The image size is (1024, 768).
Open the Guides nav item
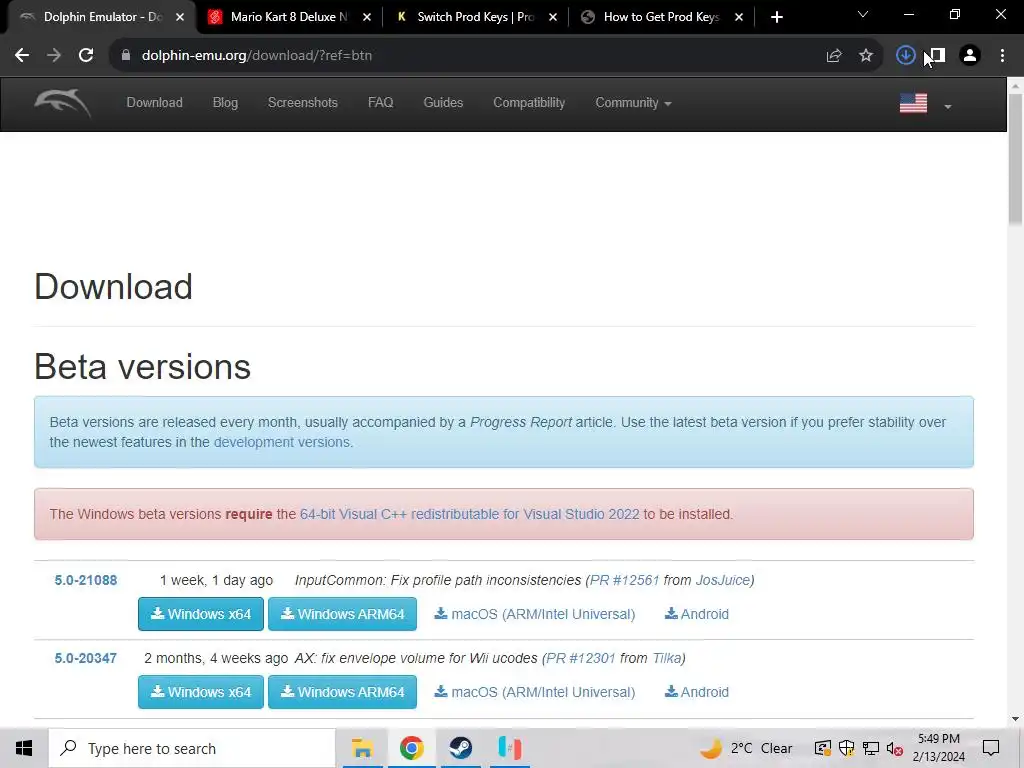[443, 103]
